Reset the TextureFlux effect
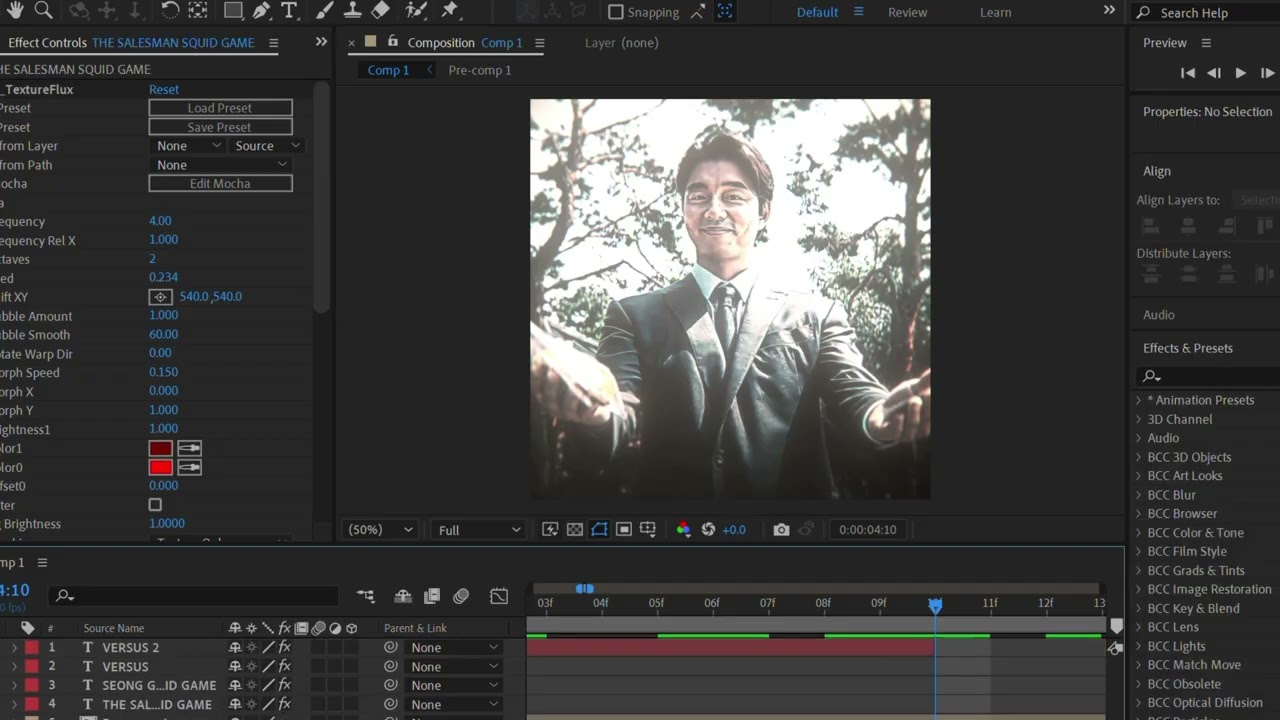 pyautogui.click(x=164, y=89)
